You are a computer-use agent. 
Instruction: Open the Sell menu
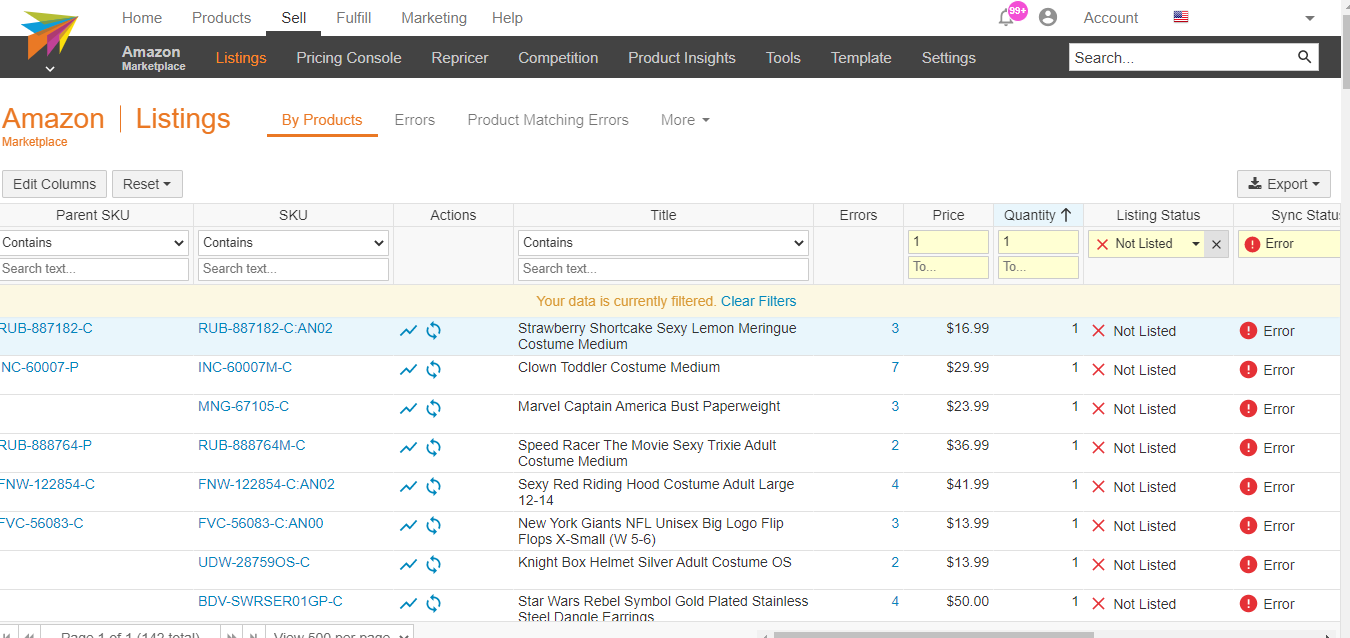294,18
